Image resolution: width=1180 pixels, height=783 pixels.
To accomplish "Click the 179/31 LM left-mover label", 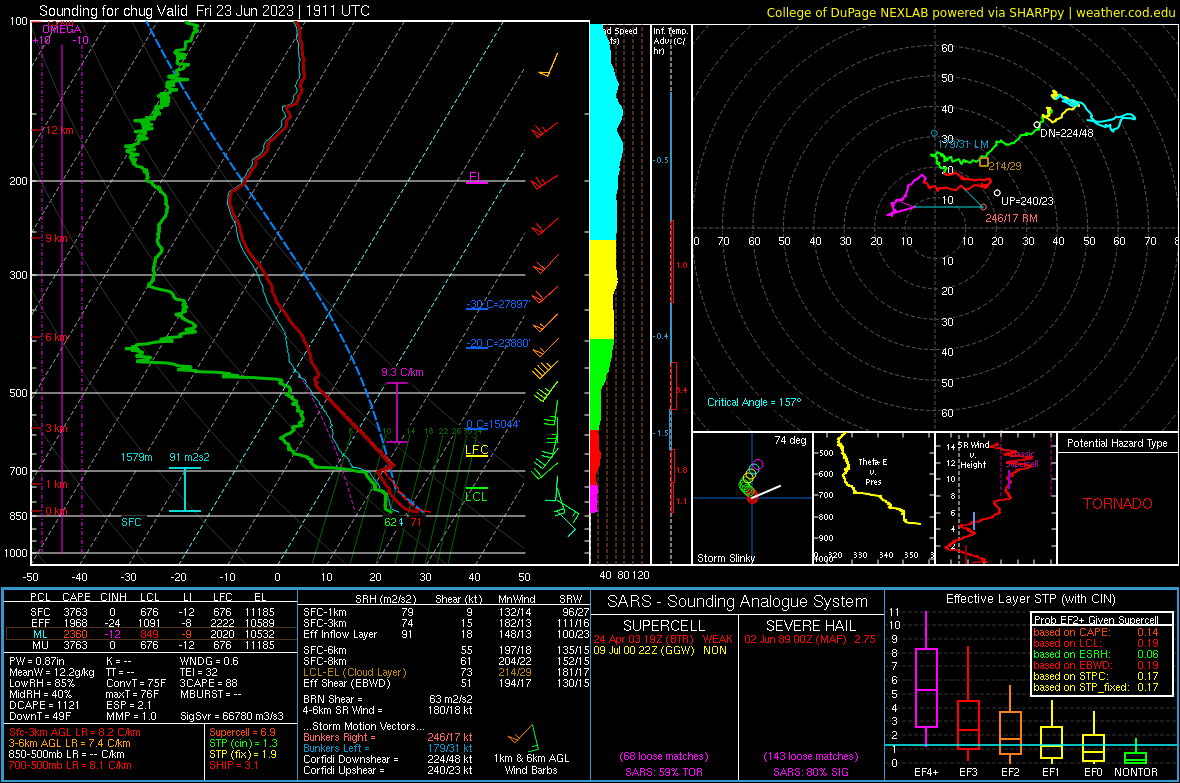I will [x=963, y=144].
